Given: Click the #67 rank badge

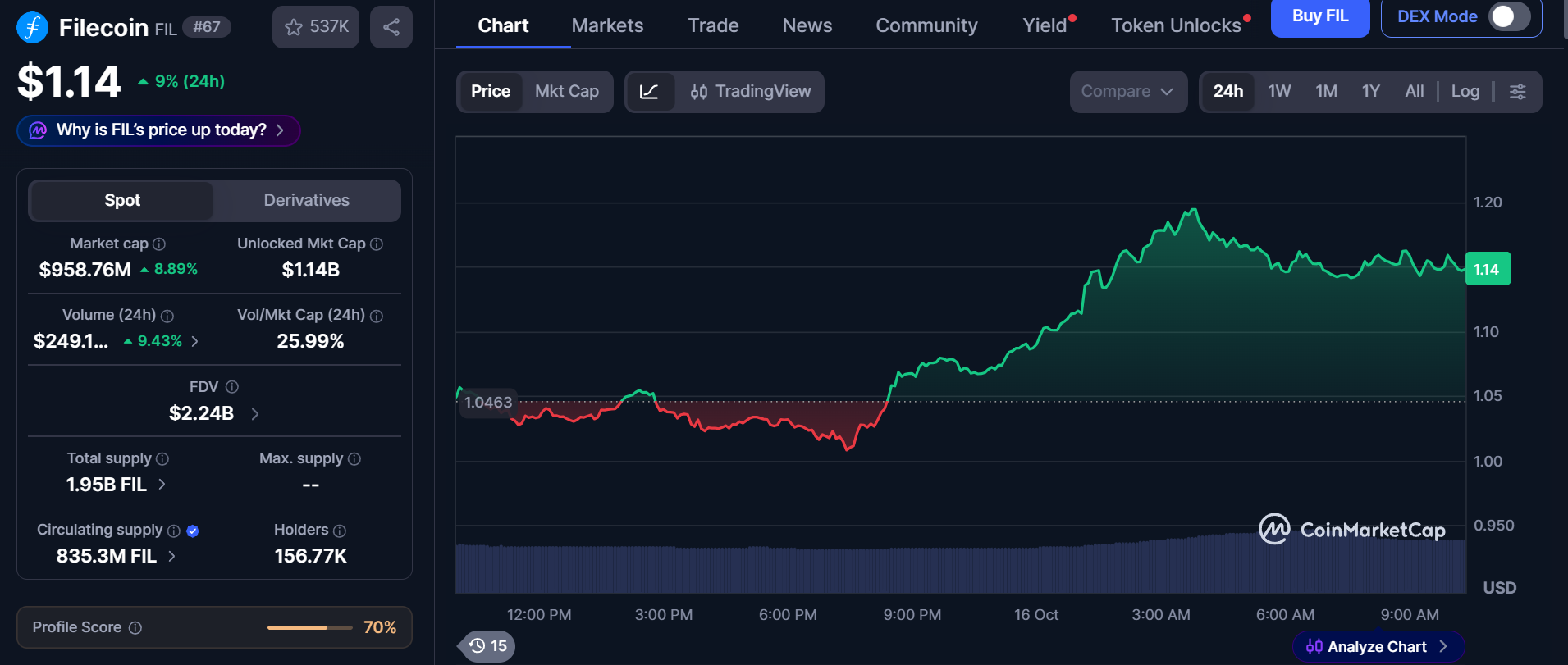Looking at the screenshot, I should pos(207,27).
